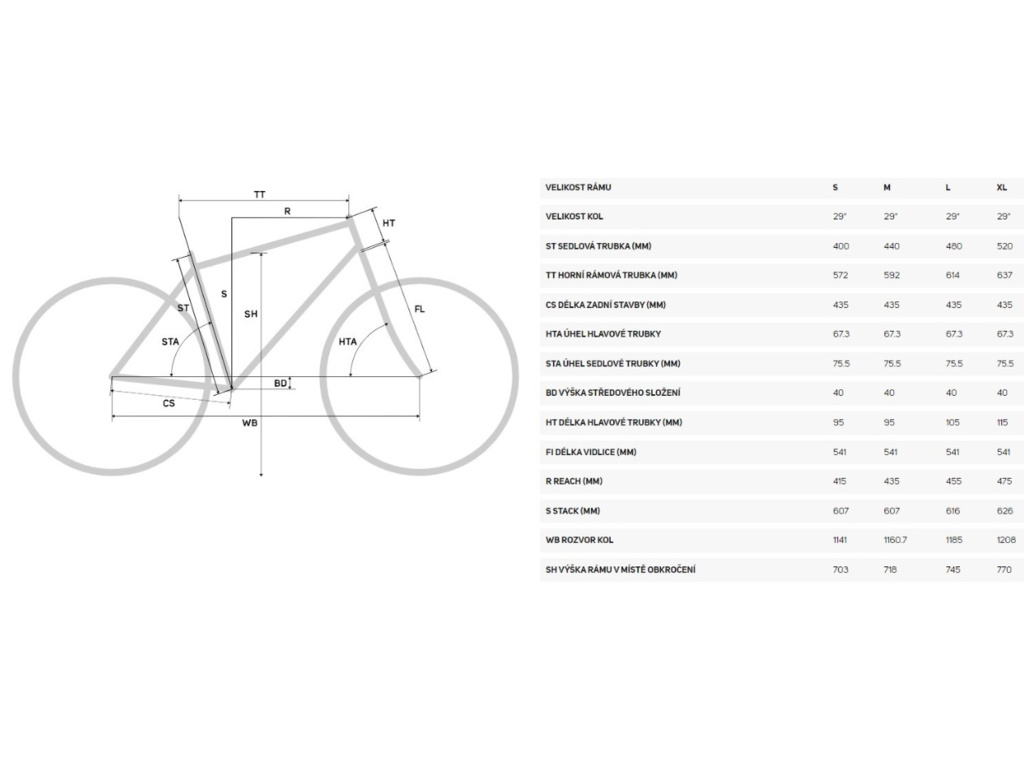1024x768 pixels.
Task: Click the WB wheelbase label in the diagram
Action: 250,423
